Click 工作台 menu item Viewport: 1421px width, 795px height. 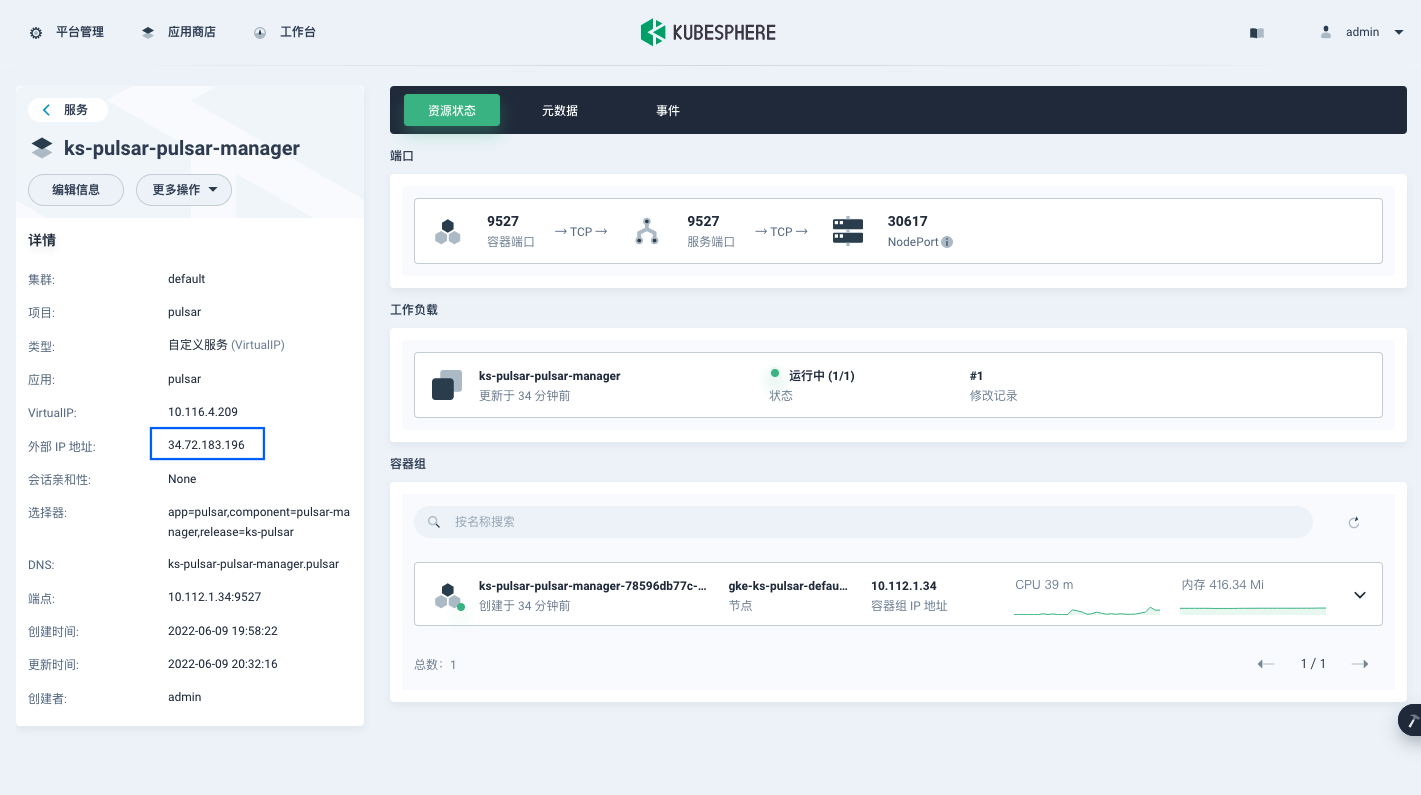point(298,32)
